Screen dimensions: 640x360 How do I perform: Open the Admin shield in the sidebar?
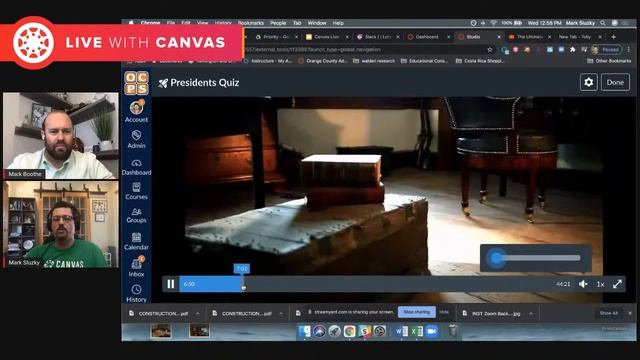click(136, 139)
